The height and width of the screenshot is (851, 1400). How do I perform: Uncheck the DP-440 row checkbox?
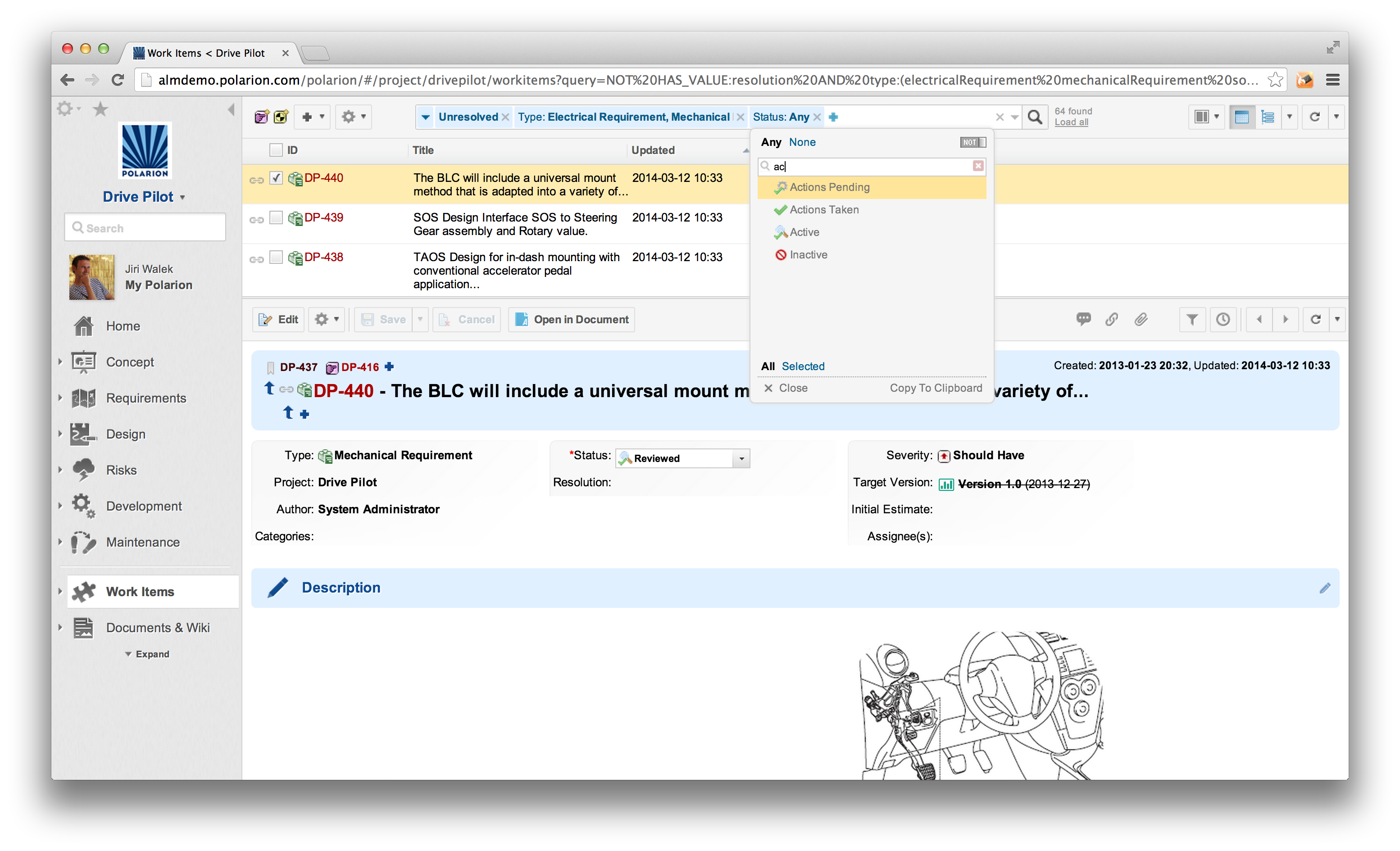coord(276,177)
